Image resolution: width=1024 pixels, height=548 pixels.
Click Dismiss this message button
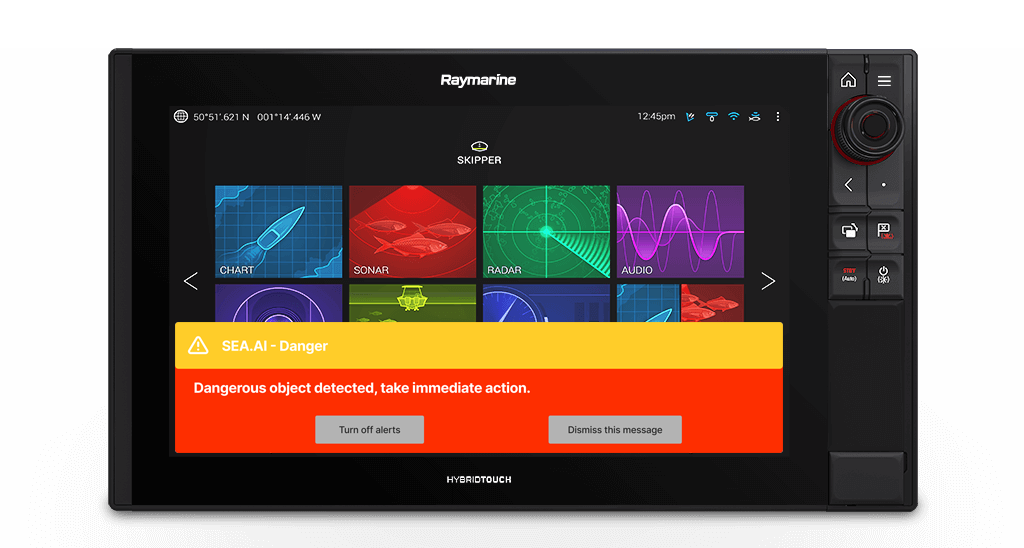pos(615,430)
